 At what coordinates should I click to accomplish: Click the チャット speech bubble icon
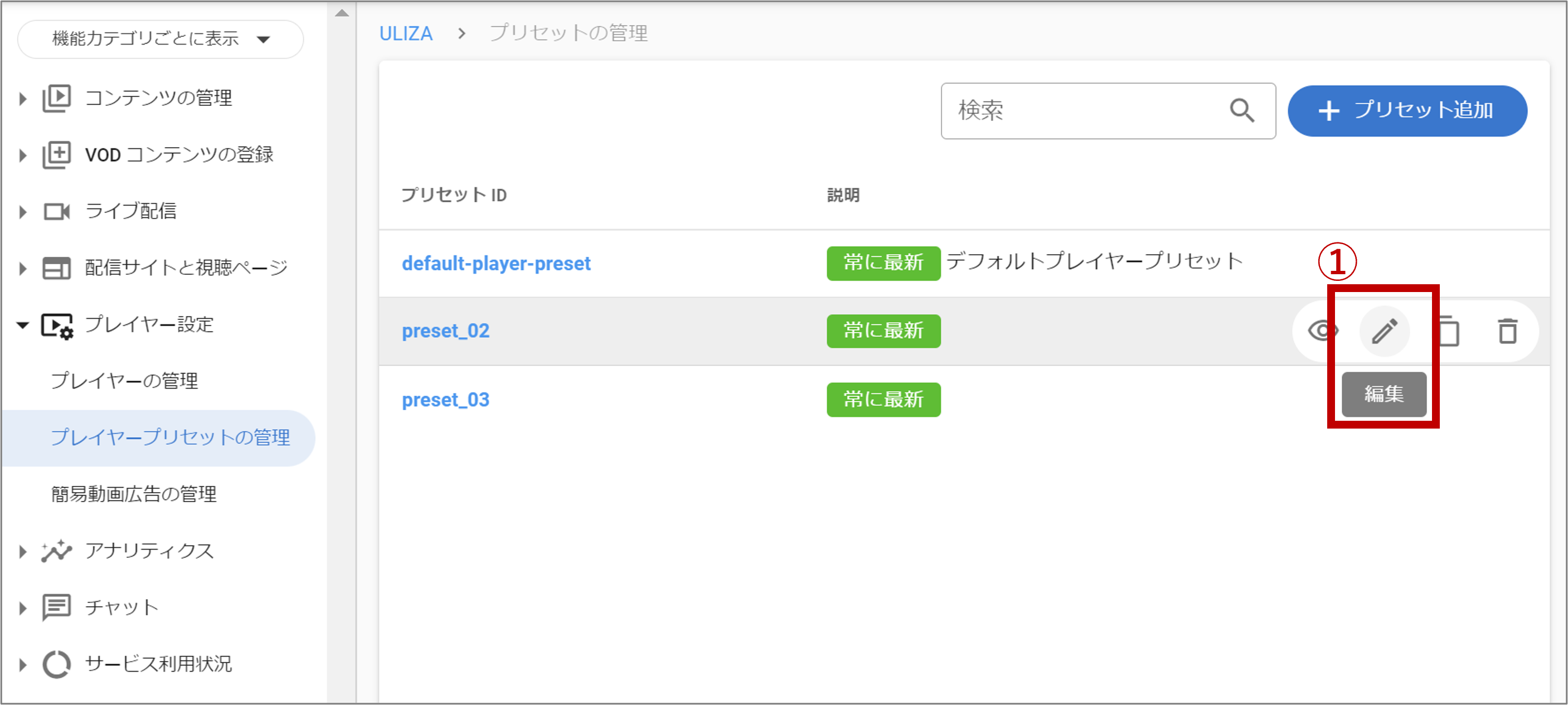[x=57, y=607]
